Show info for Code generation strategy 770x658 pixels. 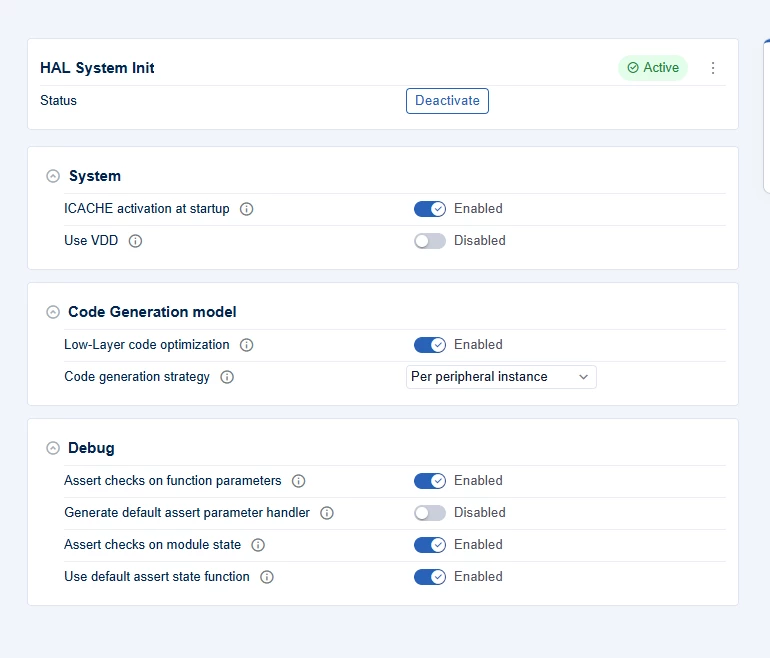(227, 377)
